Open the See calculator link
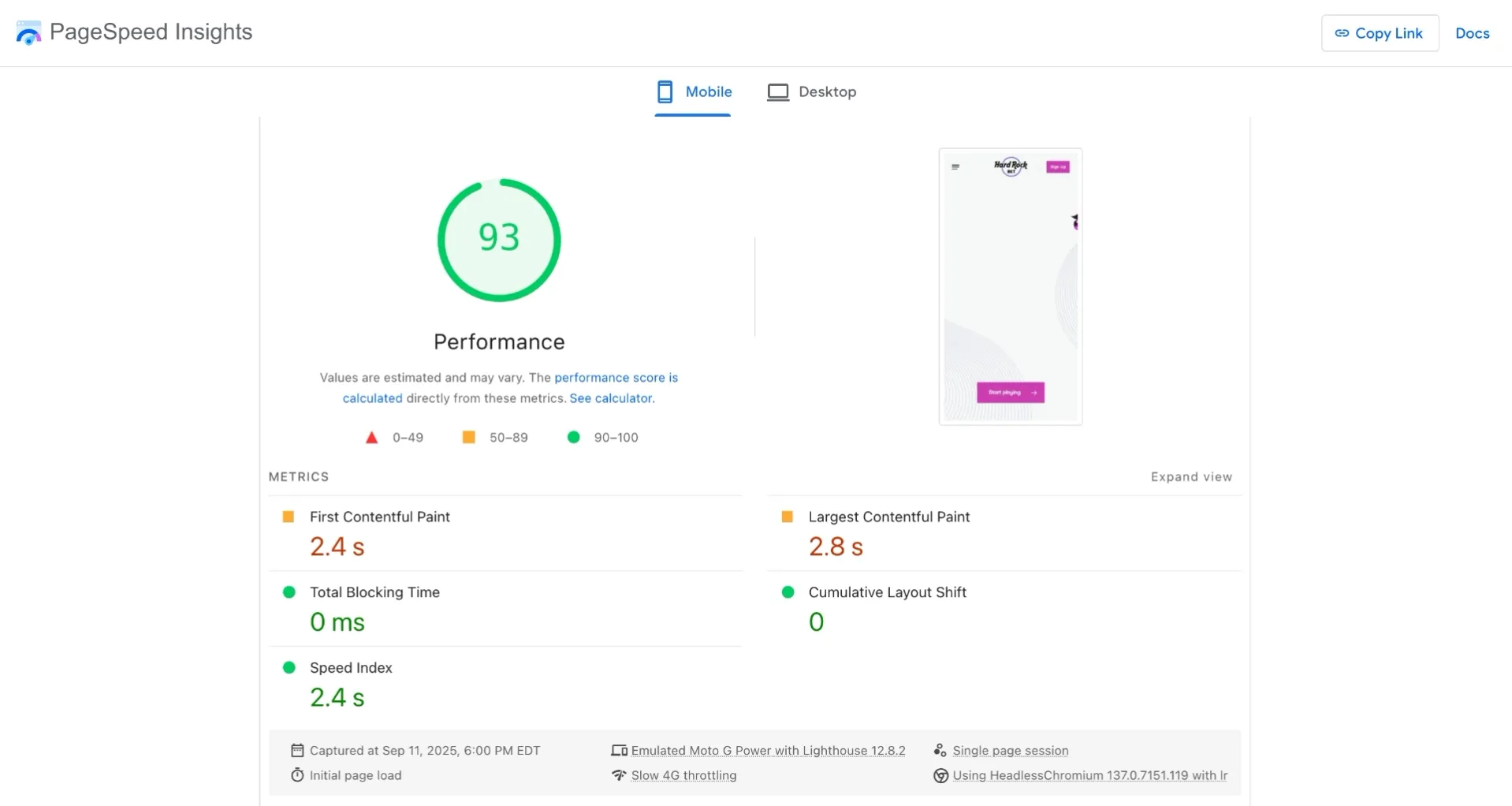Screen dimensions: 1512x806 [612, 398]
